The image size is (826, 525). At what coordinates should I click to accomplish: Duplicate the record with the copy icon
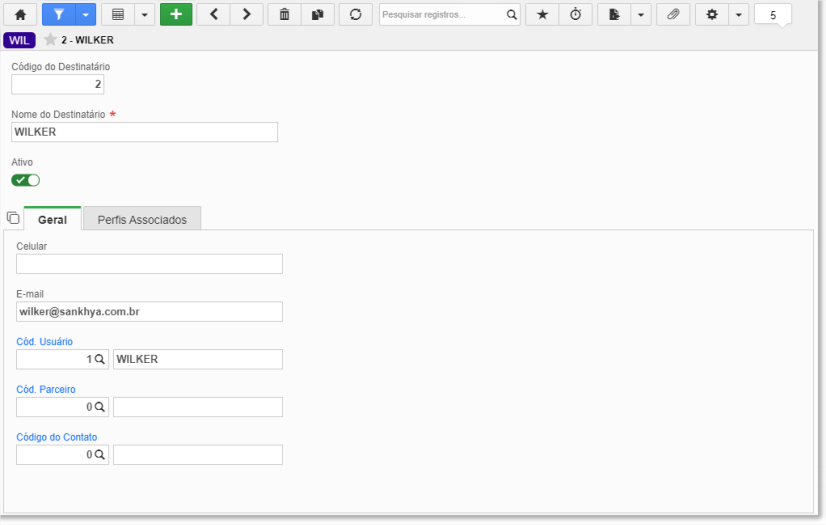(318, 15)
